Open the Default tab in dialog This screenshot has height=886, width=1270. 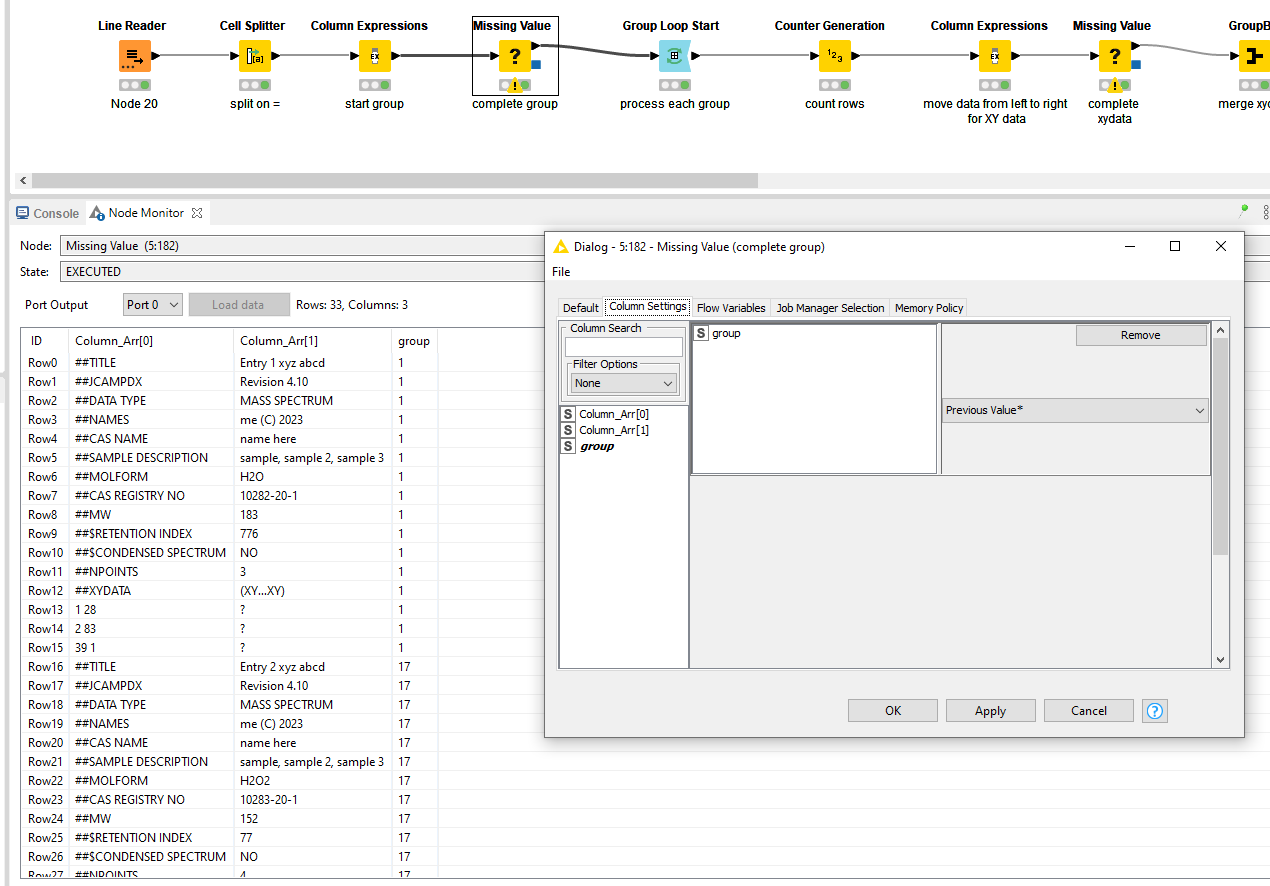[x=580, y=308]
